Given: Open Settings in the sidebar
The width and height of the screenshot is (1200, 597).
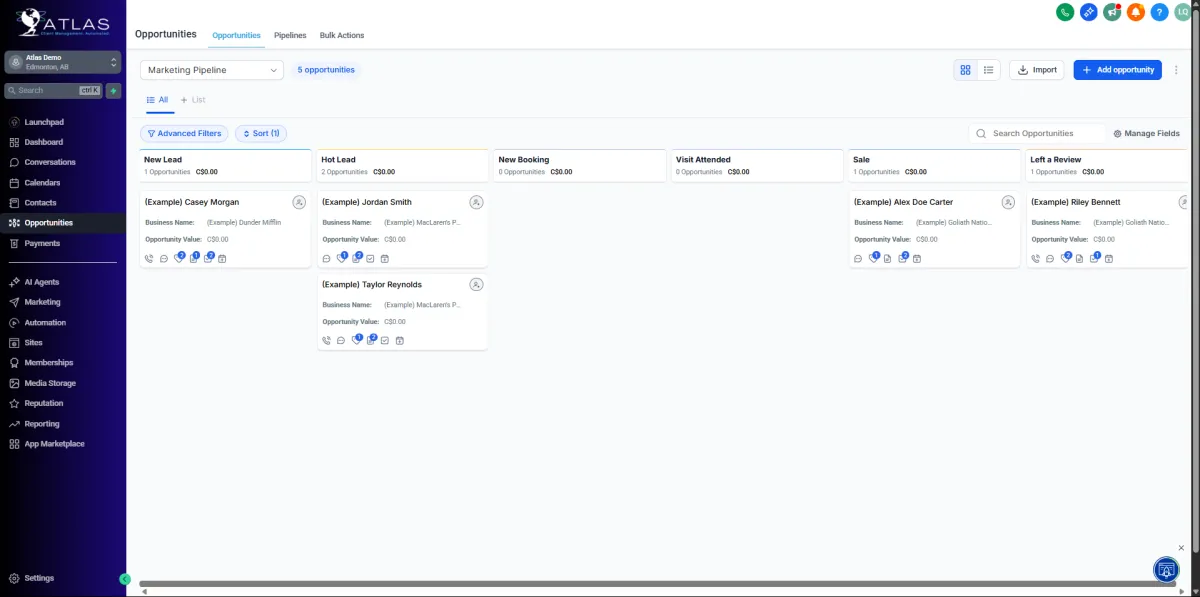Looking at the screenshot, I should pos(40,578).
